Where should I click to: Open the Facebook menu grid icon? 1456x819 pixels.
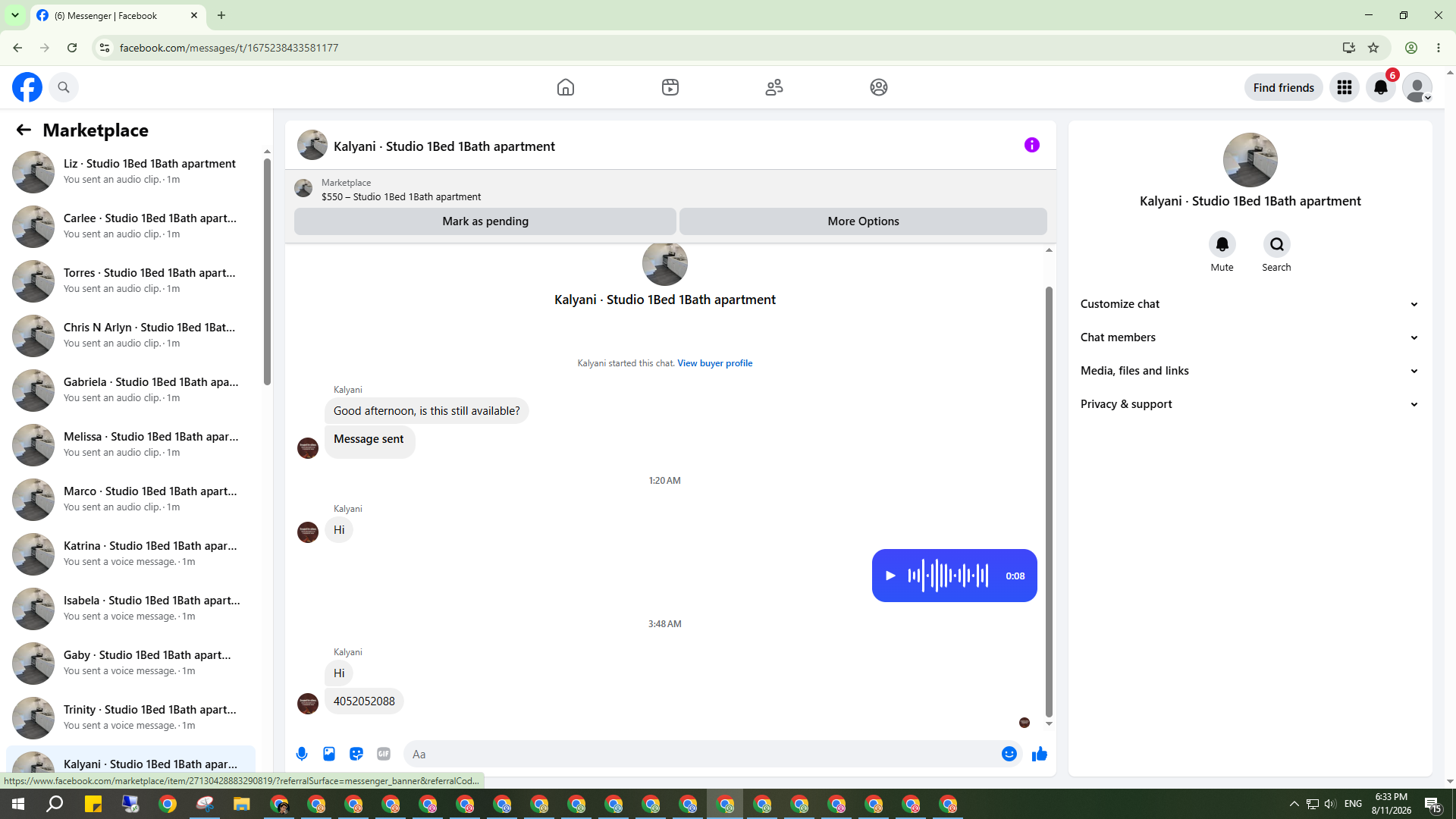click(1345, 87)
